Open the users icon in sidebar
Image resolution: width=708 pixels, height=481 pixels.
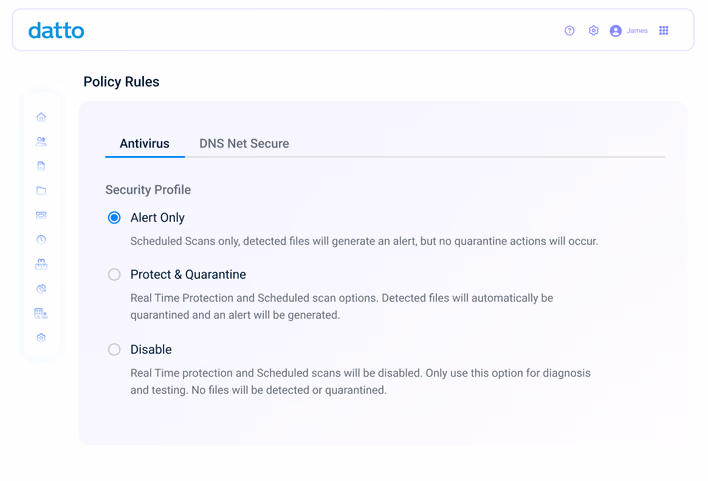coord(41,142)
